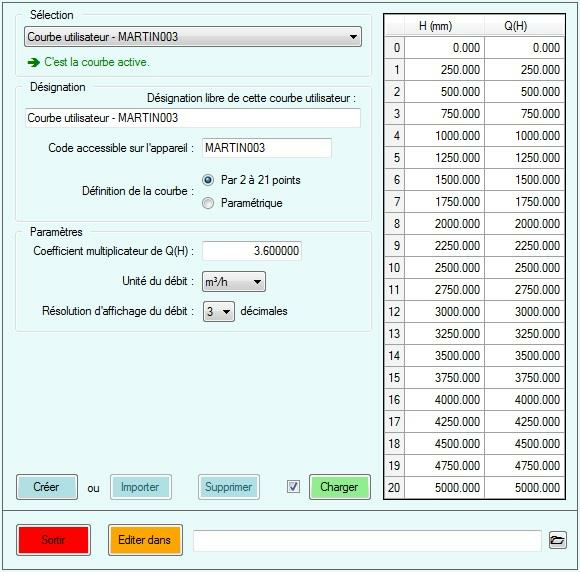This screenshot has height=572, width=580.
Task: Click Q(H) cell 5000.000 in row 20
Action: 525,488
